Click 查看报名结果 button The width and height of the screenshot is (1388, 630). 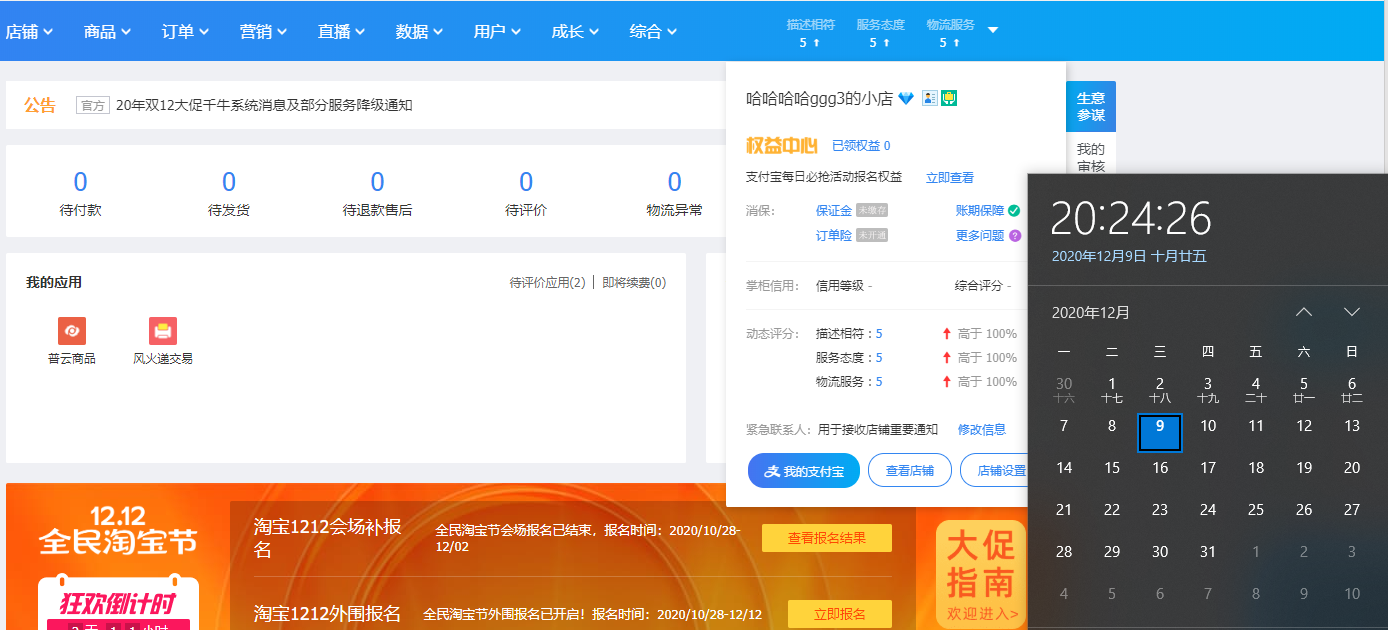point(827,538)
